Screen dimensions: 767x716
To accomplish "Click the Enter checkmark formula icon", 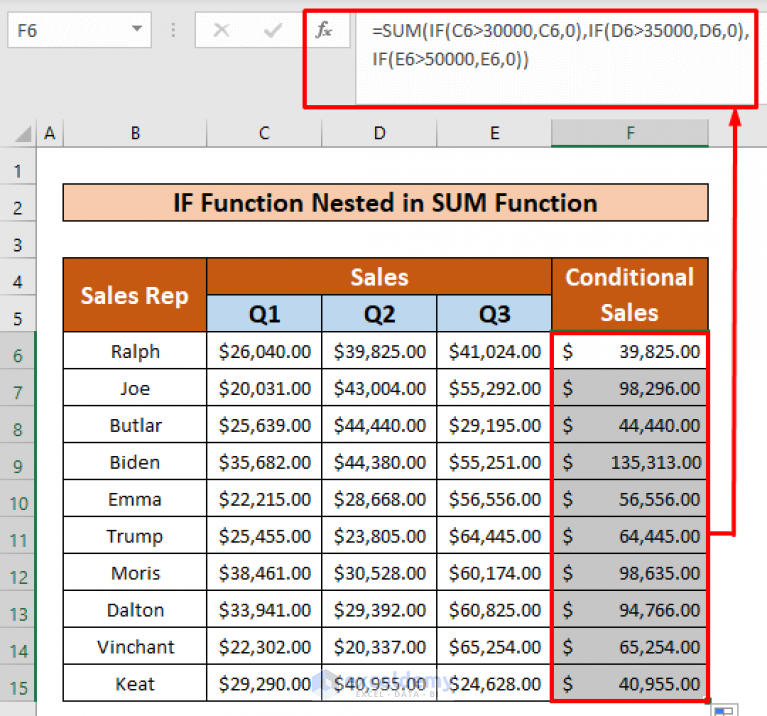I will pyautogui.click(x=272, y=31).
